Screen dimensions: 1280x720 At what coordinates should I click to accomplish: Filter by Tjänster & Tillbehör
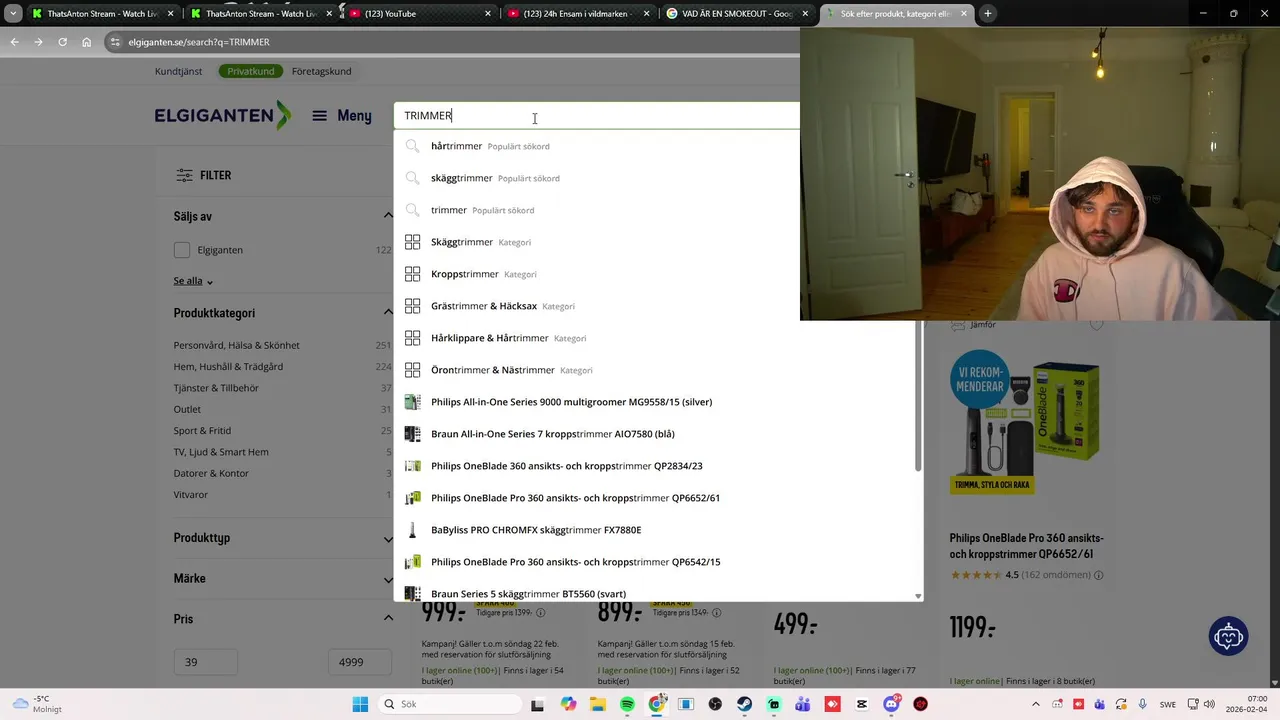(216, 388)
